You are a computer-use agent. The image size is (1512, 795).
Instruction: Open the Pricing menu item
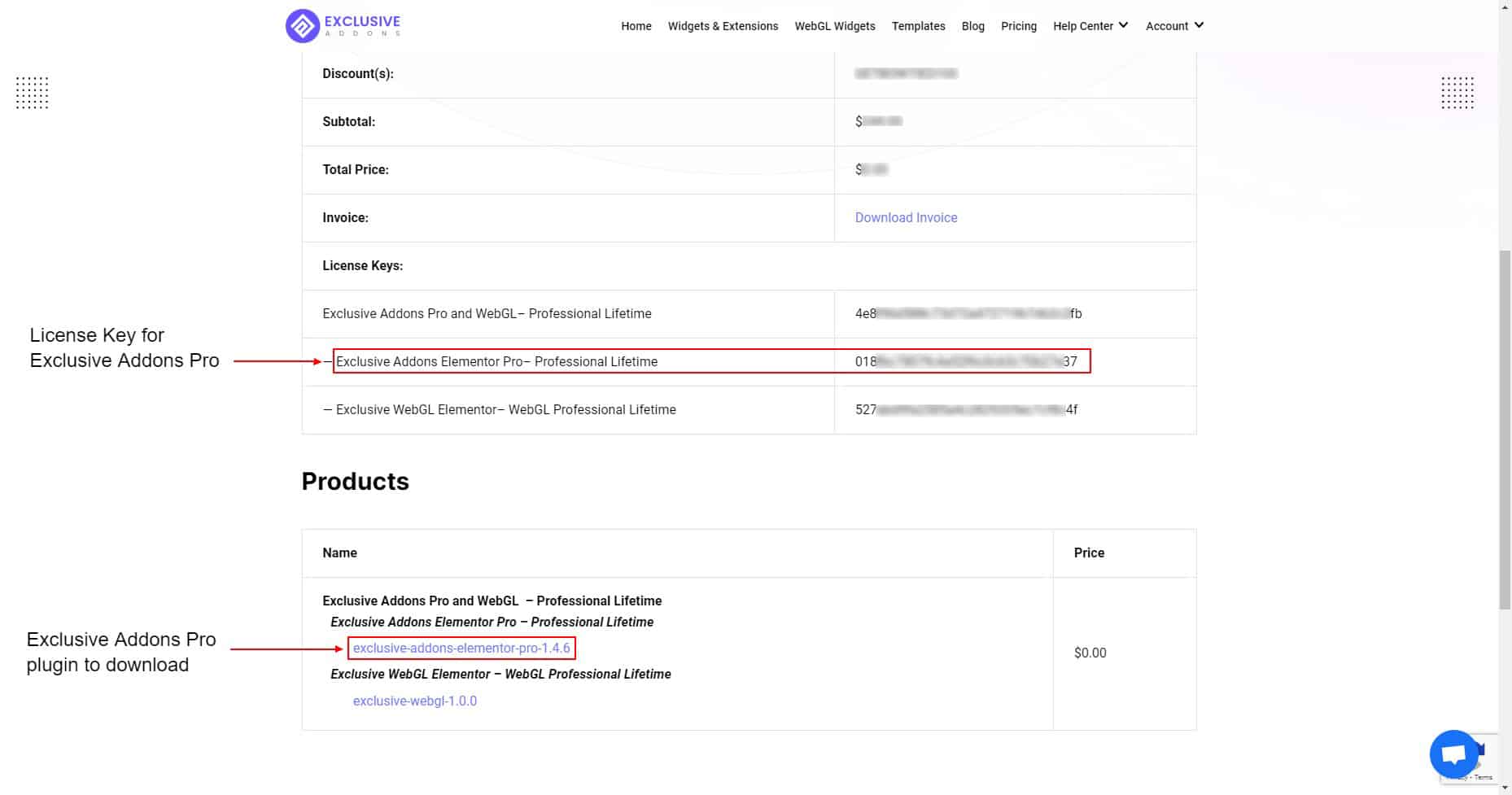(1019, 26)
